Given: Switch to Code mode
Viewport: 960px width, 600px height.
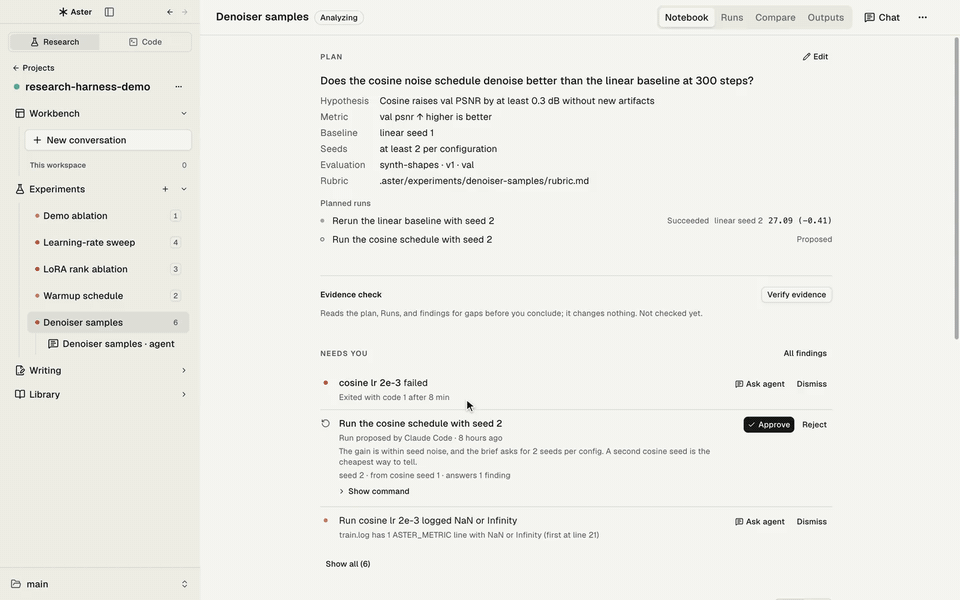Looking at the screenshot, I should [145, 42].
